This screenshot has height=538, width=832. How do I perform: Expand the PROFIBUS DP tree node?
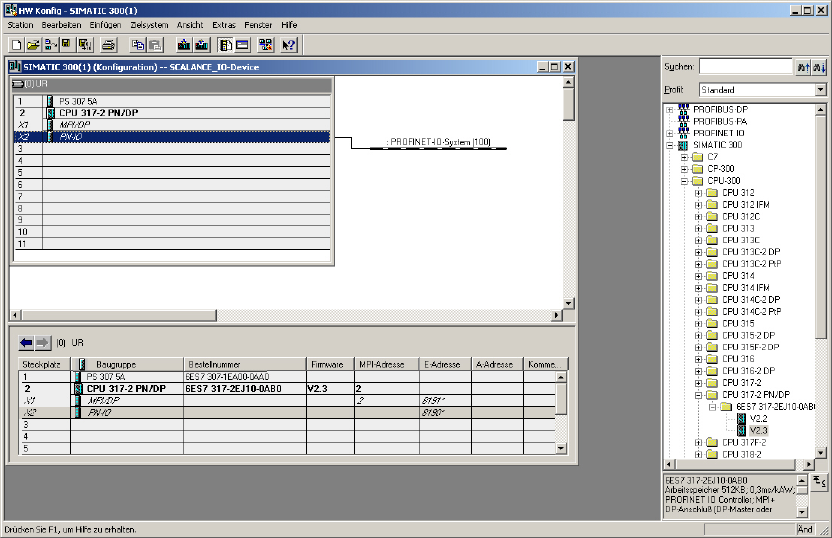pyautogui.click(x=670, y=110)
